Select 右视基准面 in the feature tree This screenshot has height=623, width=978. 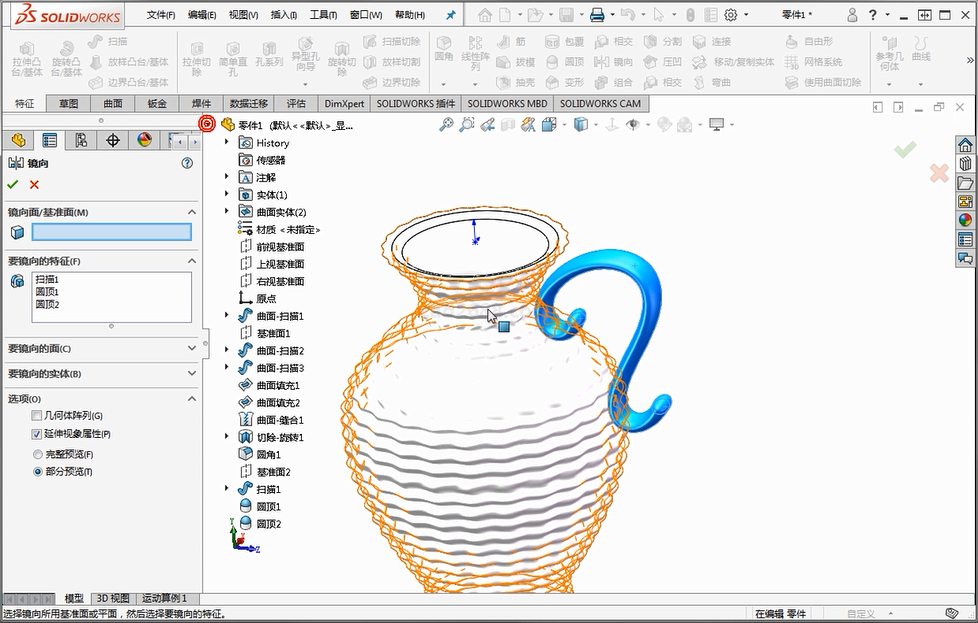click(279, 281)
